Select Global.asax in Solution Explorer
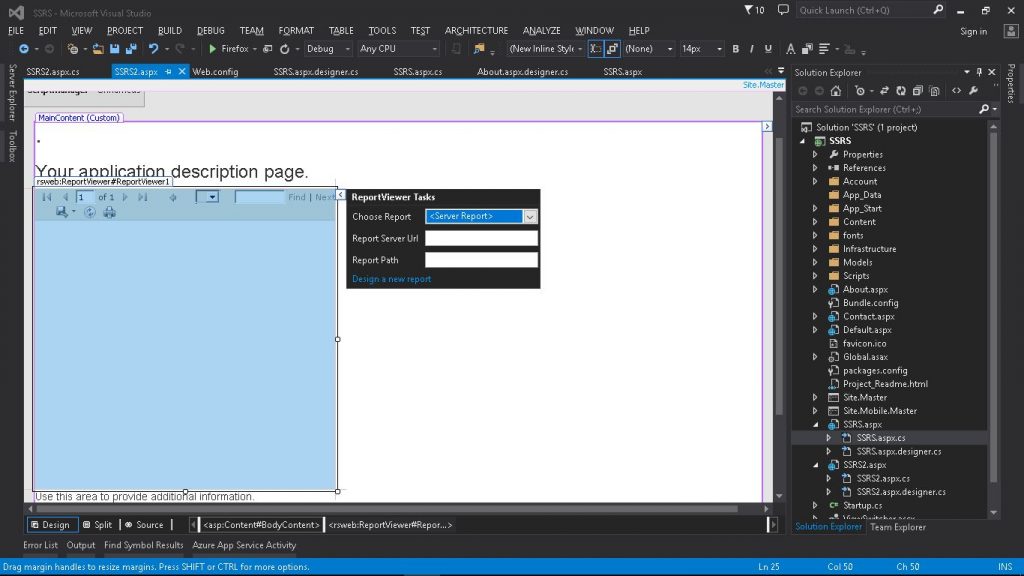The height and width of the screenshot is (576, 1024). [x=865, y=357]
